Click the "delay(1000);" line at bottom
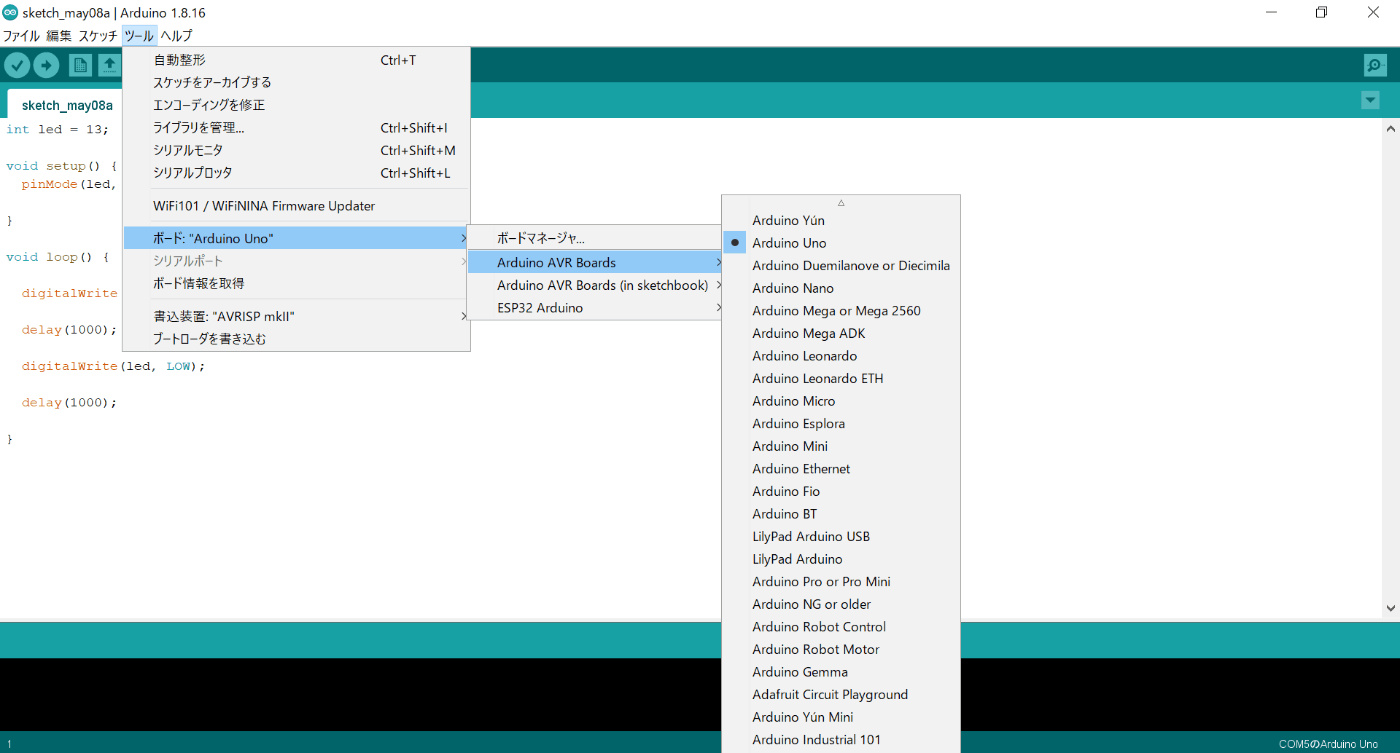 coord(69,402)
